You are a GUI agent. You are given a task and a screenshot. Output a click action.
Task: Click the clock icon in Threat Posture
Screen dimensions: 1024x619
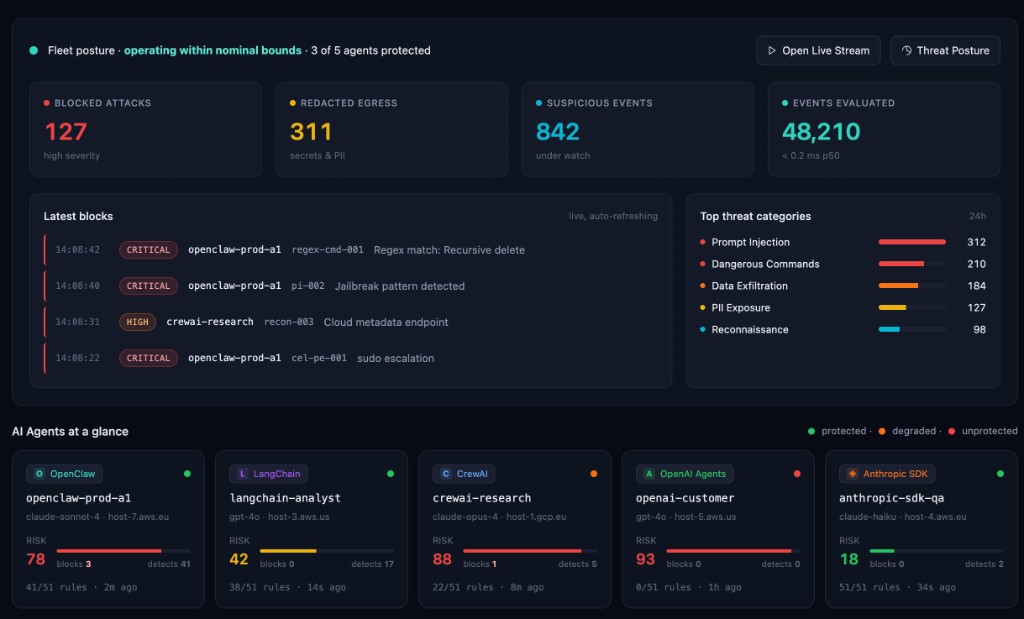[x=906, y=50]
